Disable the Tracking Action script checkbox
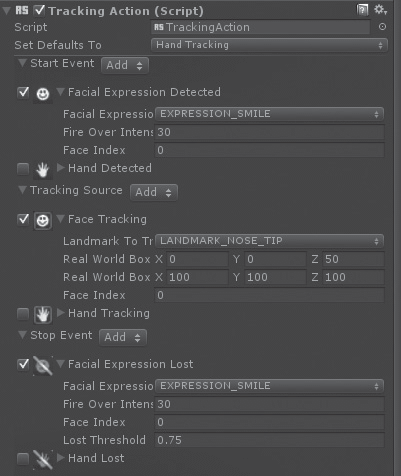Image resolution: width=401 pixels, height=476 pixels. coord(39,10)
